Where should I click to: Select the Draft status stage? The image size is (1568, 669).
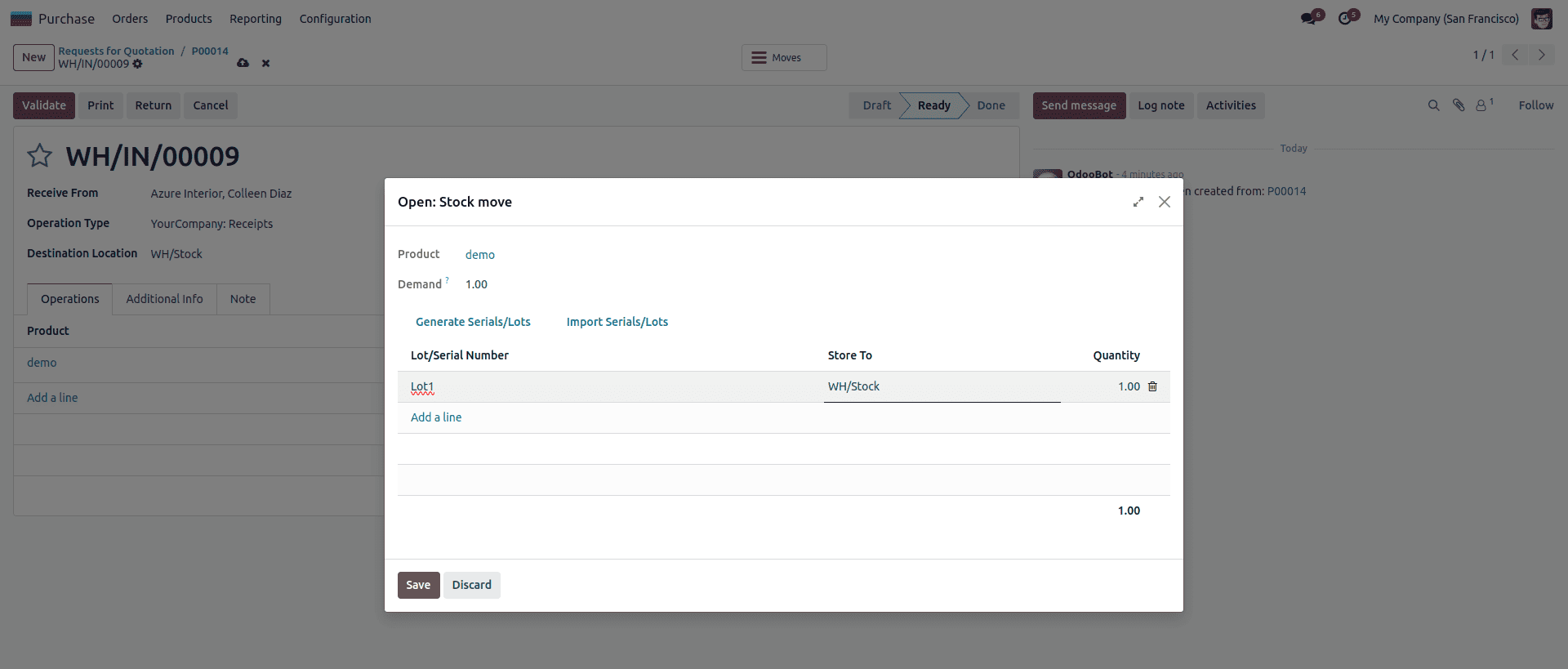point(876,105)
